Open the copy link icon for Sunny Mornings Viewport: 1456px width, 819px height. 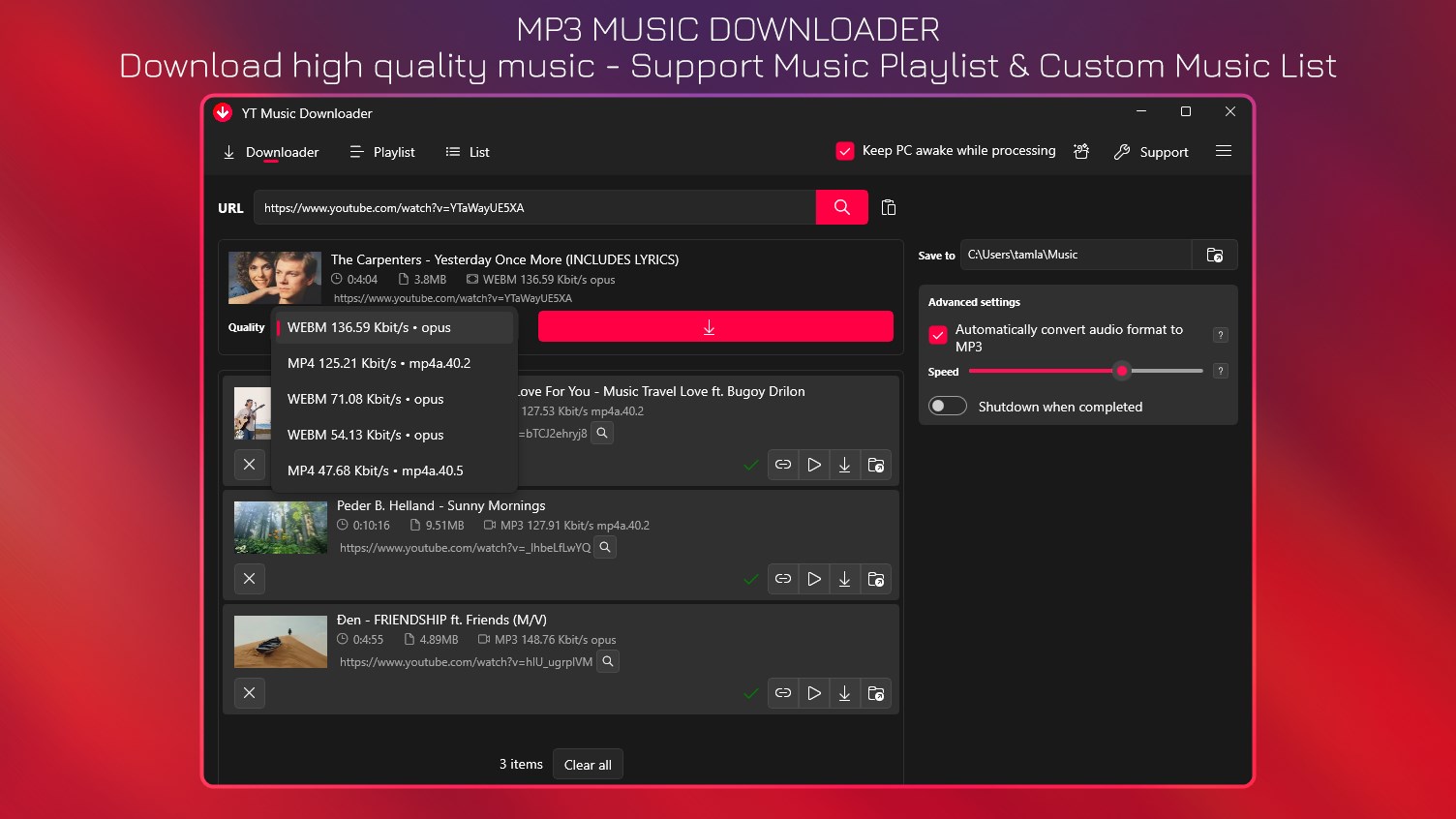tap(783, 578)
